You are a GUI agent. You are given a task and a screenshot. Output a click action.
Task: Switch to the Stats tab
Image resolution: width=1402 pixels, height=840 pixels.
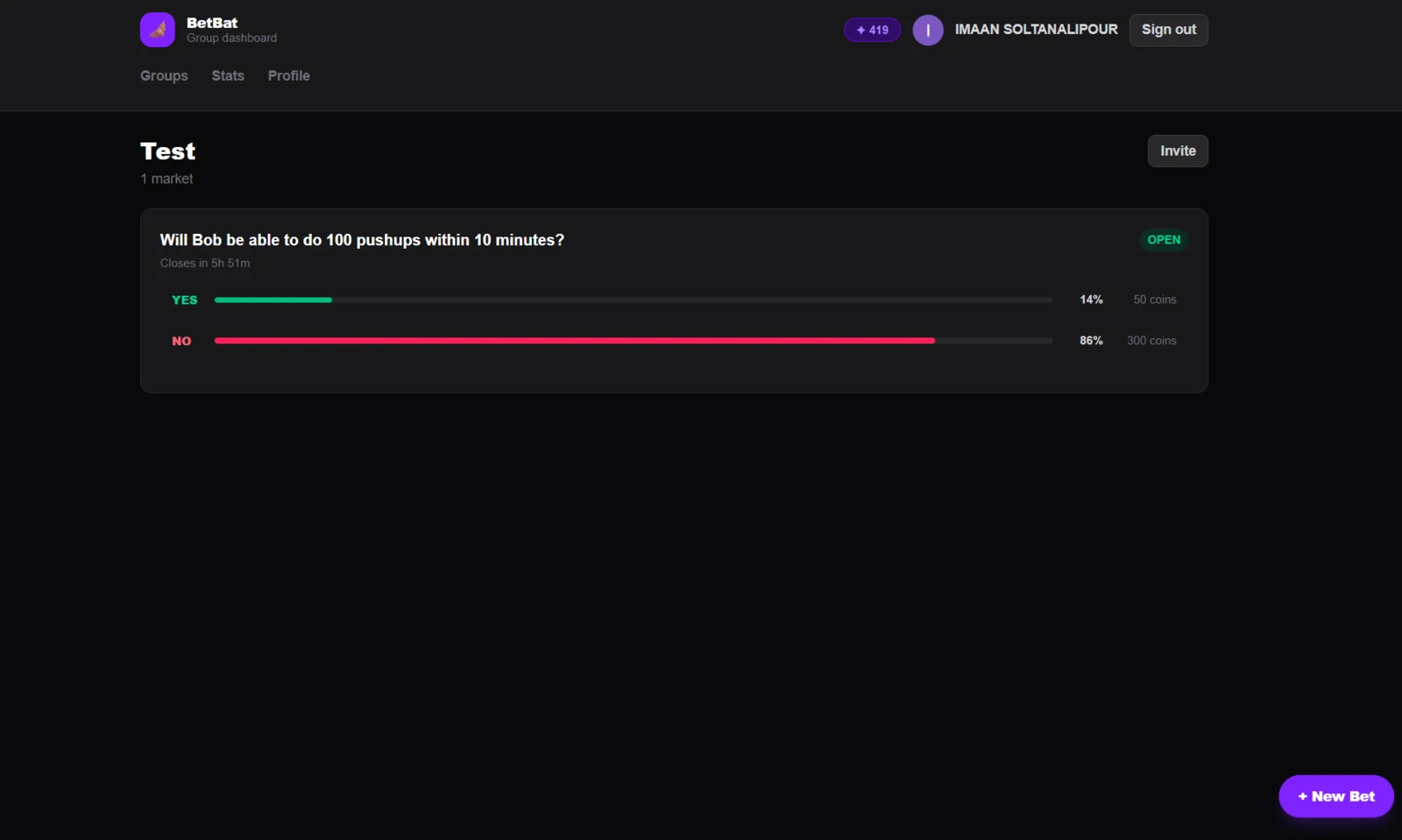[x=228, y=76]
